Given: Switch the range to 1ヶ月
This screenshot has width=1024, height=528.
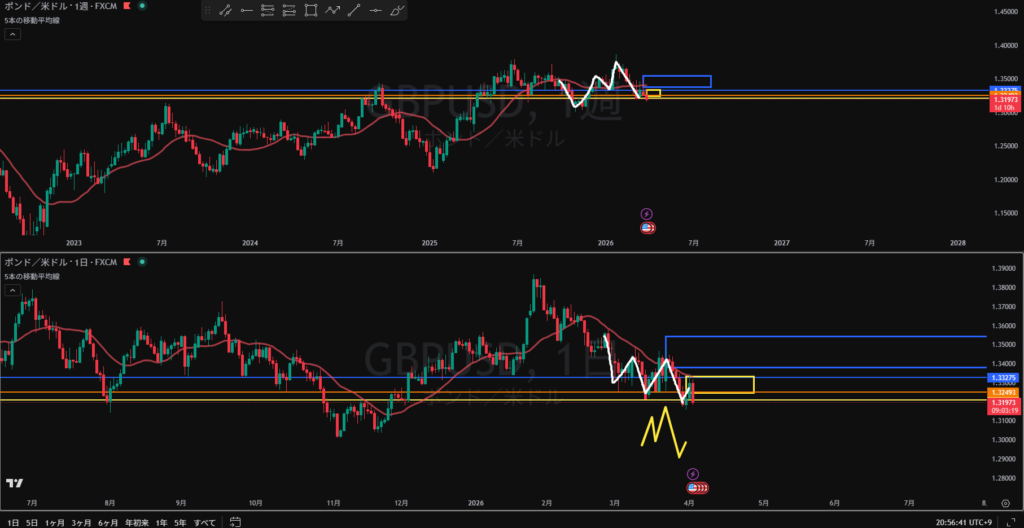Looking at the screenshot, I should pyautogui.click(x=55, y=521).
